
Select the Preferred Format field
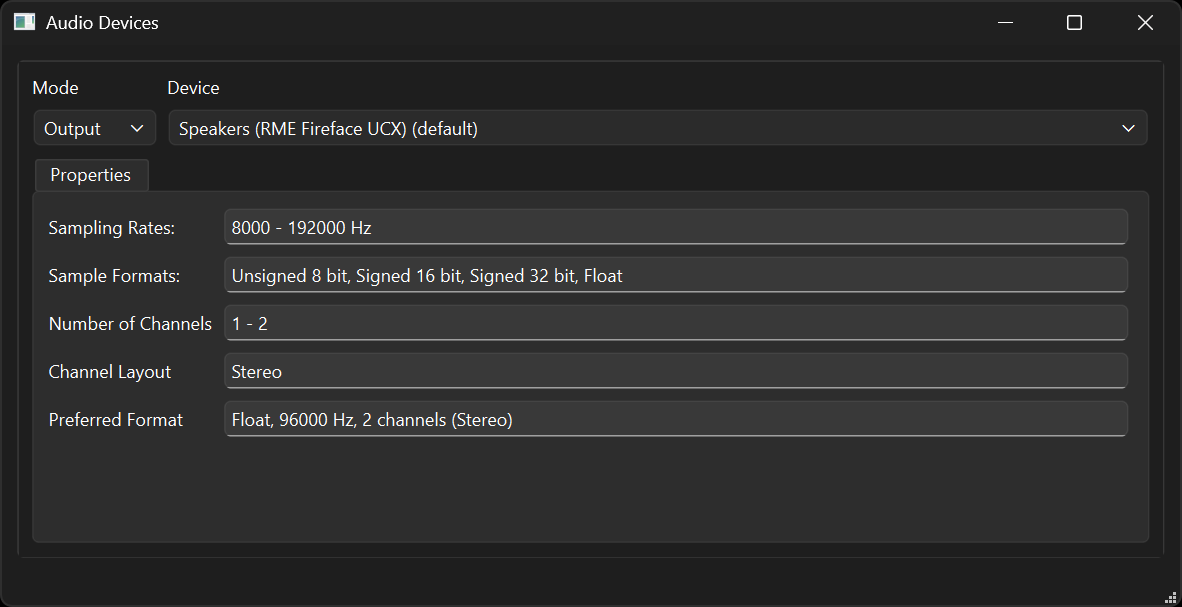[675, 418]
